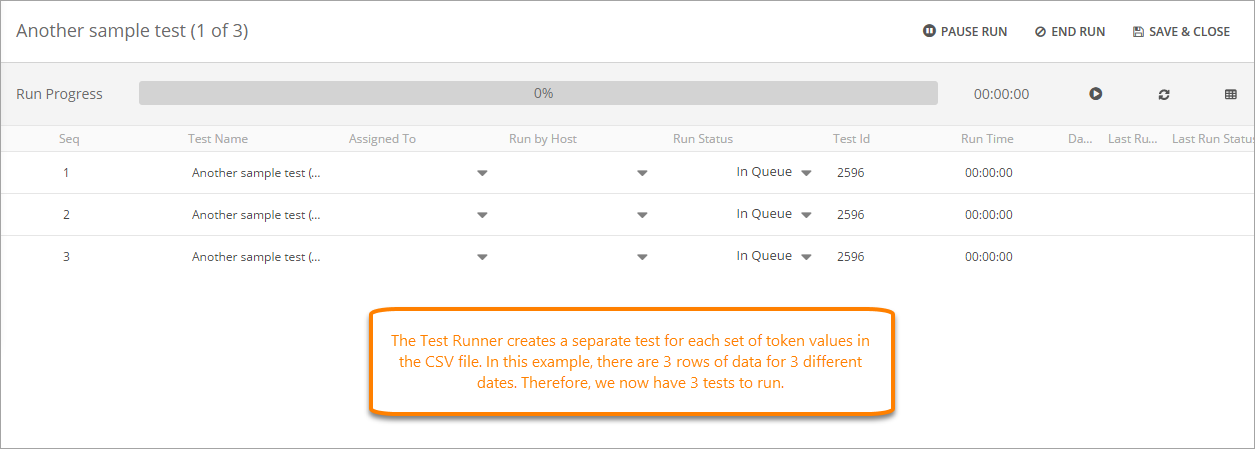Click Test Id 2596 in row 3
Viewport: 1255px width, 449px height.
[x=850, y=257]
